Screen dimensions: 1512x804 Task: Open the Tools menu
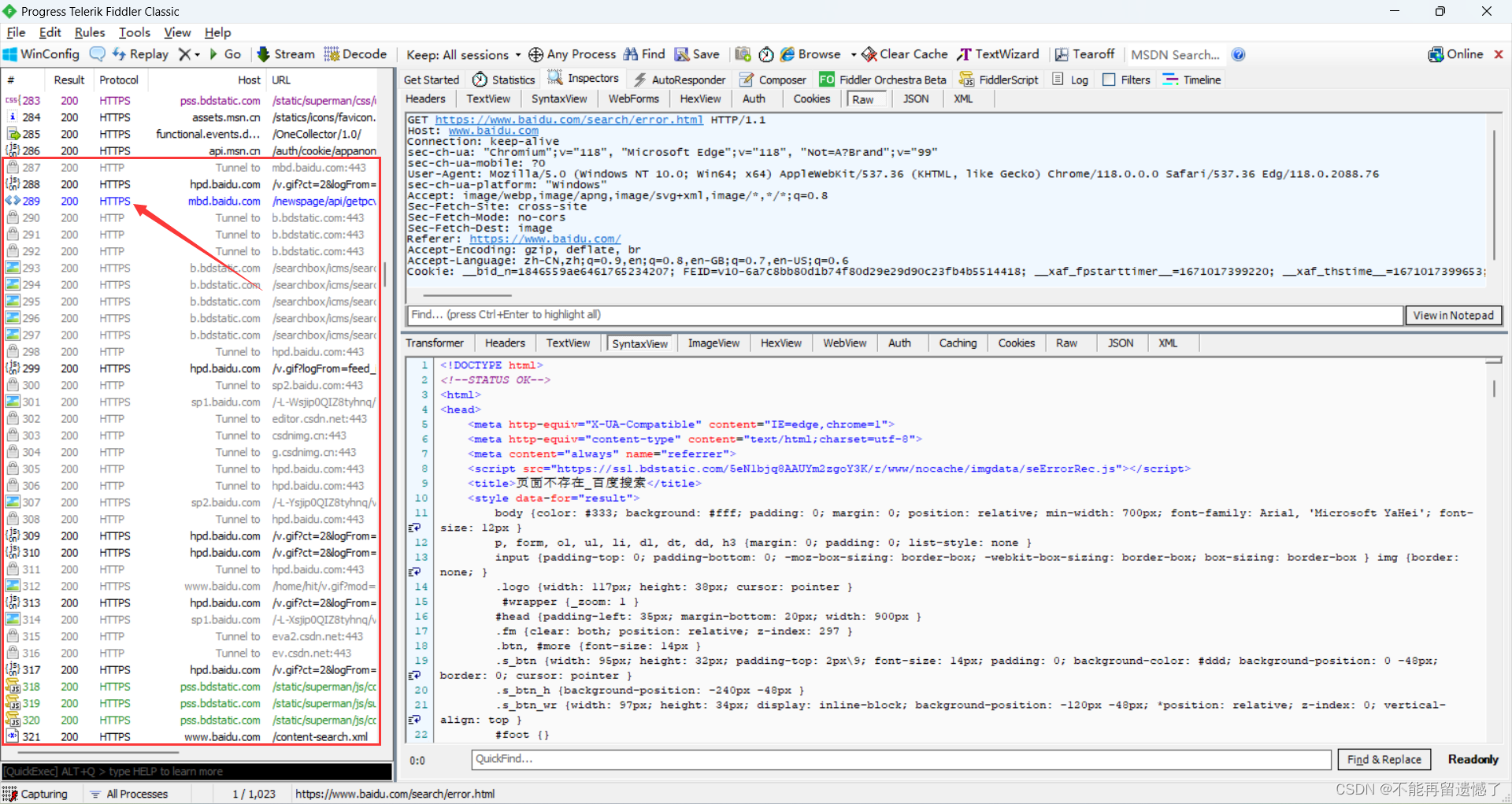[x=135, y=32]
